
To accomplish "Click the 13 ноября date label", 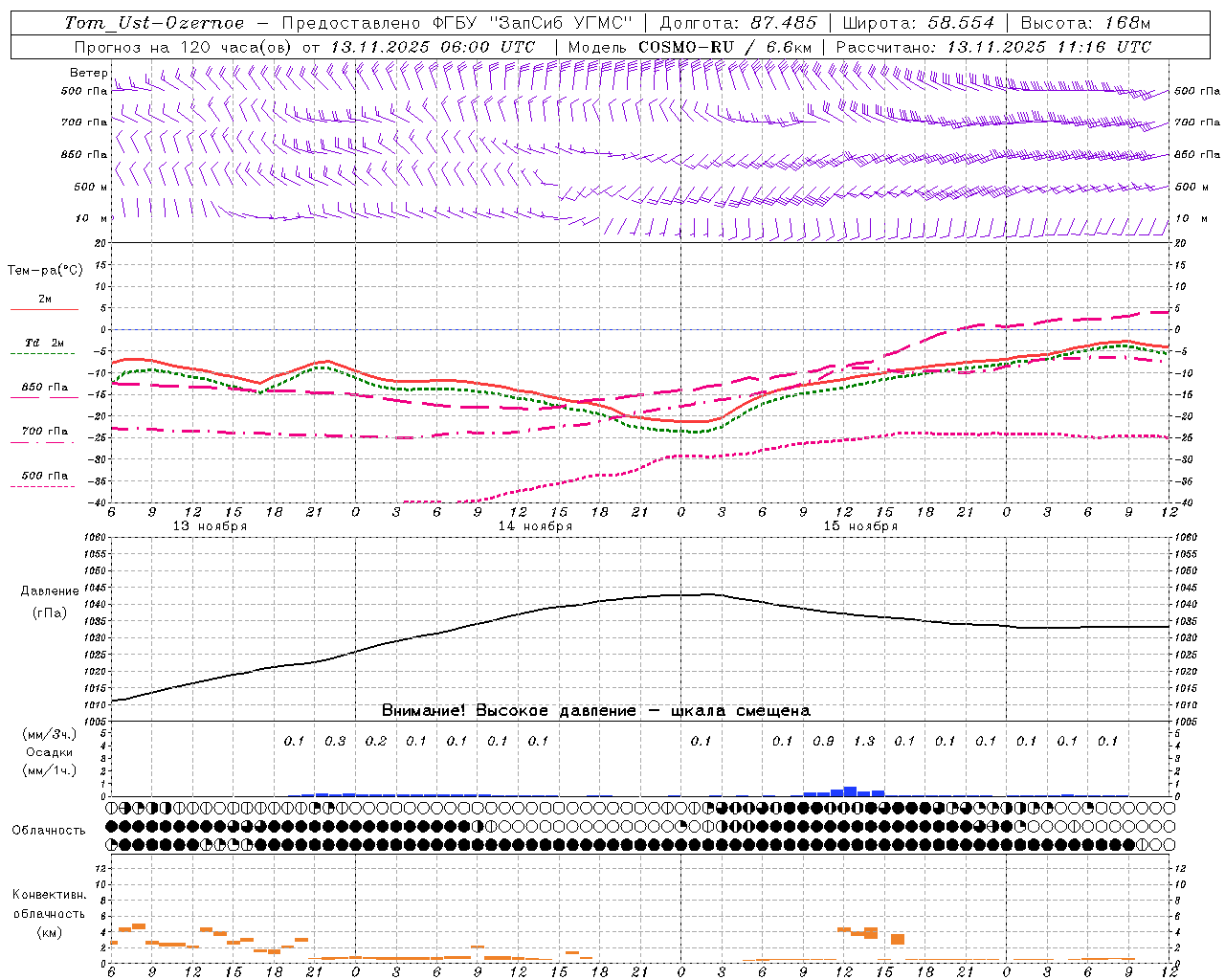I will point(210,526).
